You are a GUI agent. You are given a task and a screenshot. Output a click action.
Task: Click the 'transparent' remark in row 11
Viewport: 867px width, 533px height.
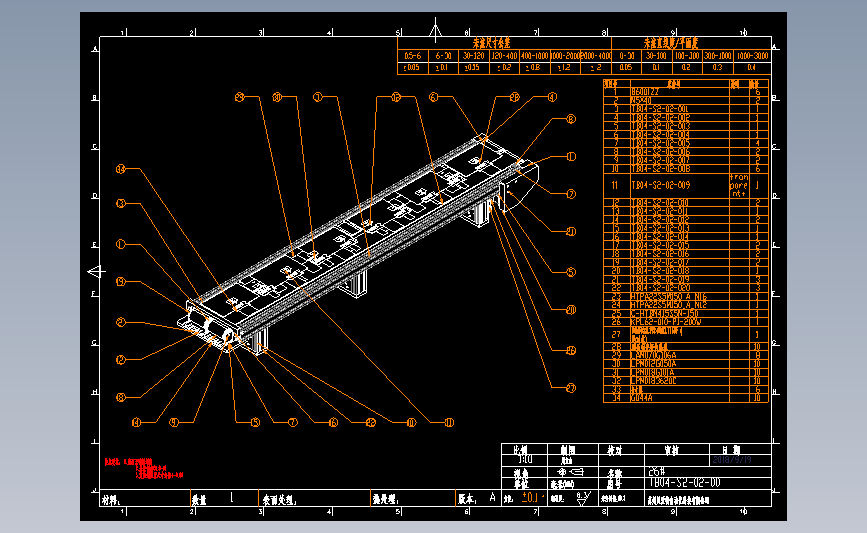point(739,185)
